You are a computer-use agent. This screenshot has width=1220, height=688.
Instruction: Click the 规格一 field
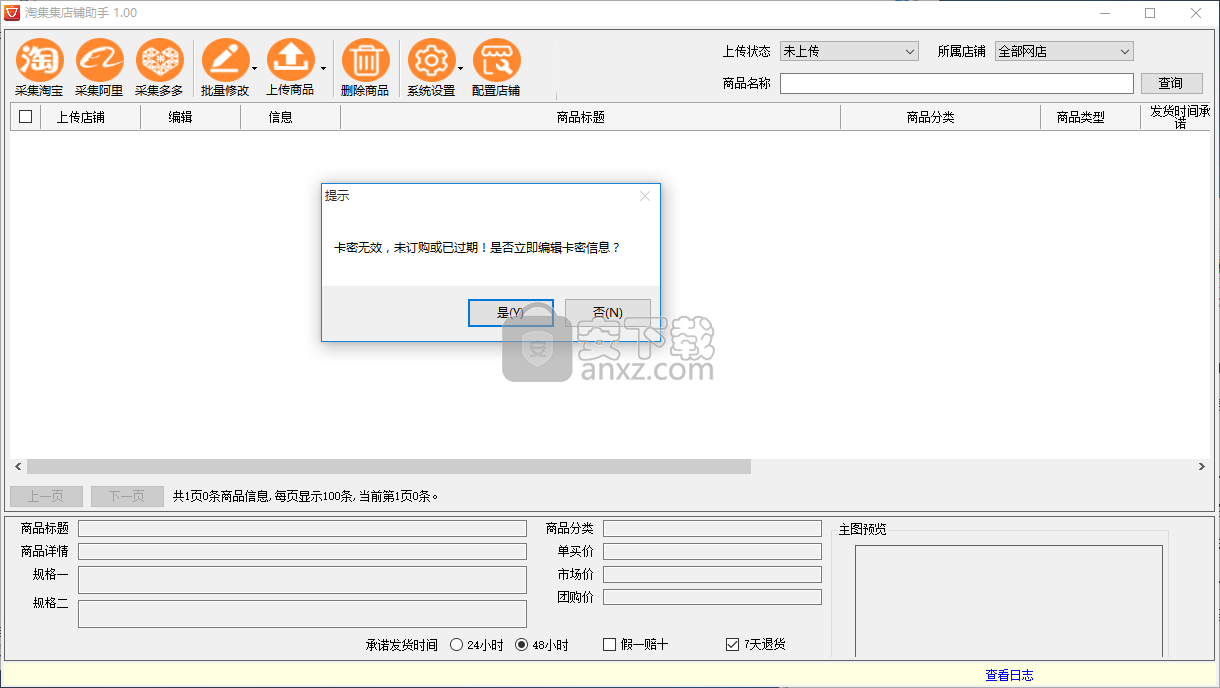[x=302, y=580]
